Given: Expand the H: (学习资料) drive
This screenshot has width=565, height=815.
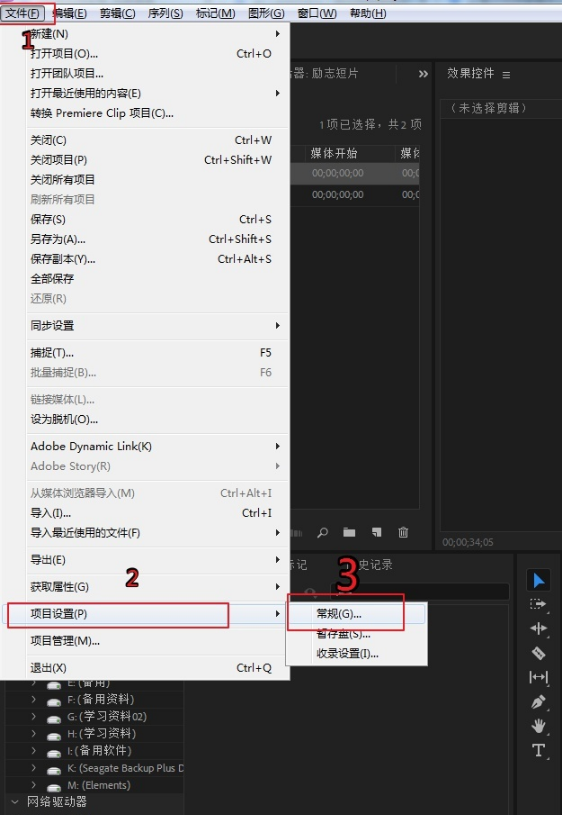Looking at the screenshot, I should coord(34,733).
